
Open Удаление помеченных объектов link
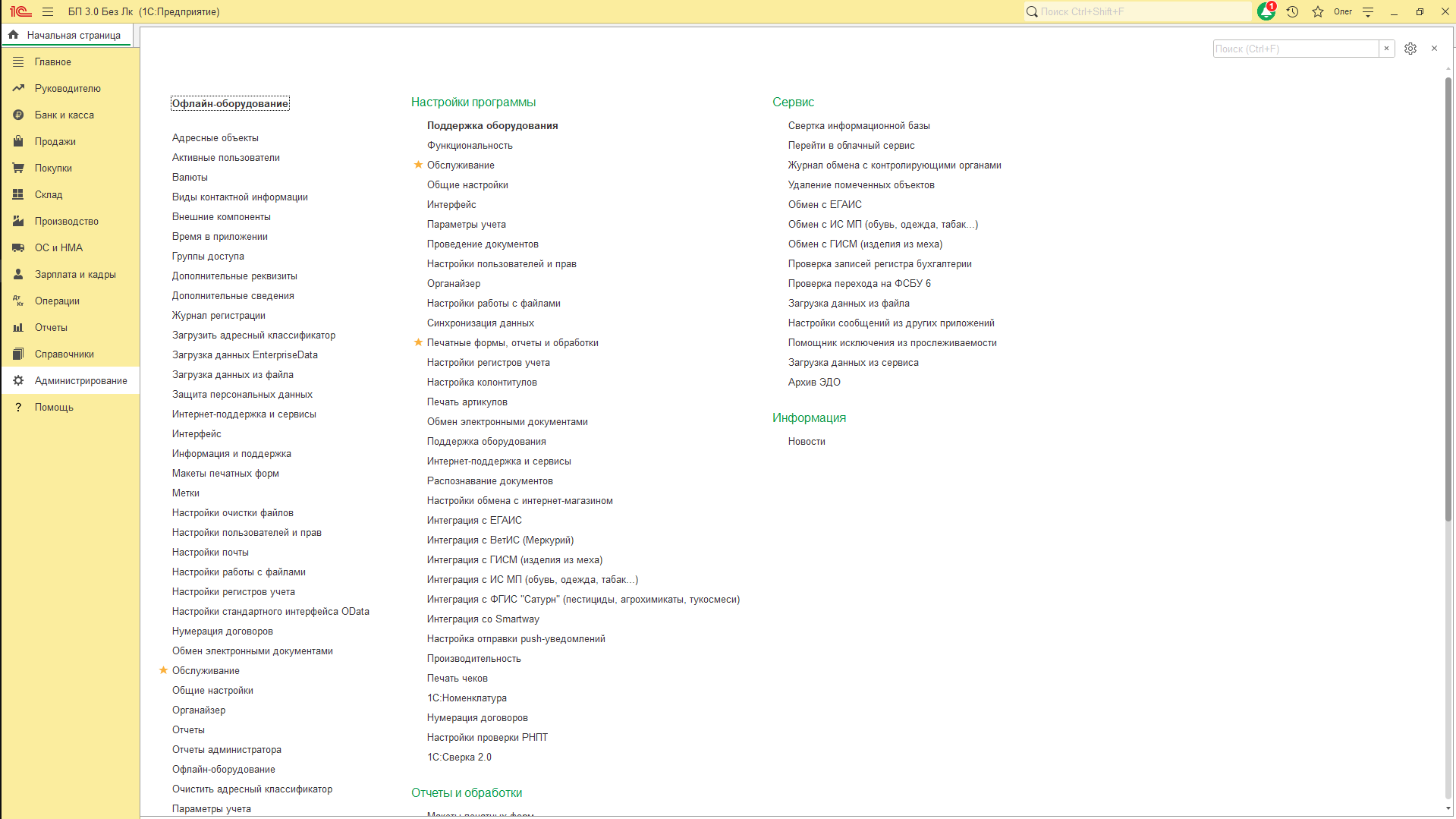[x=861, y=185]
